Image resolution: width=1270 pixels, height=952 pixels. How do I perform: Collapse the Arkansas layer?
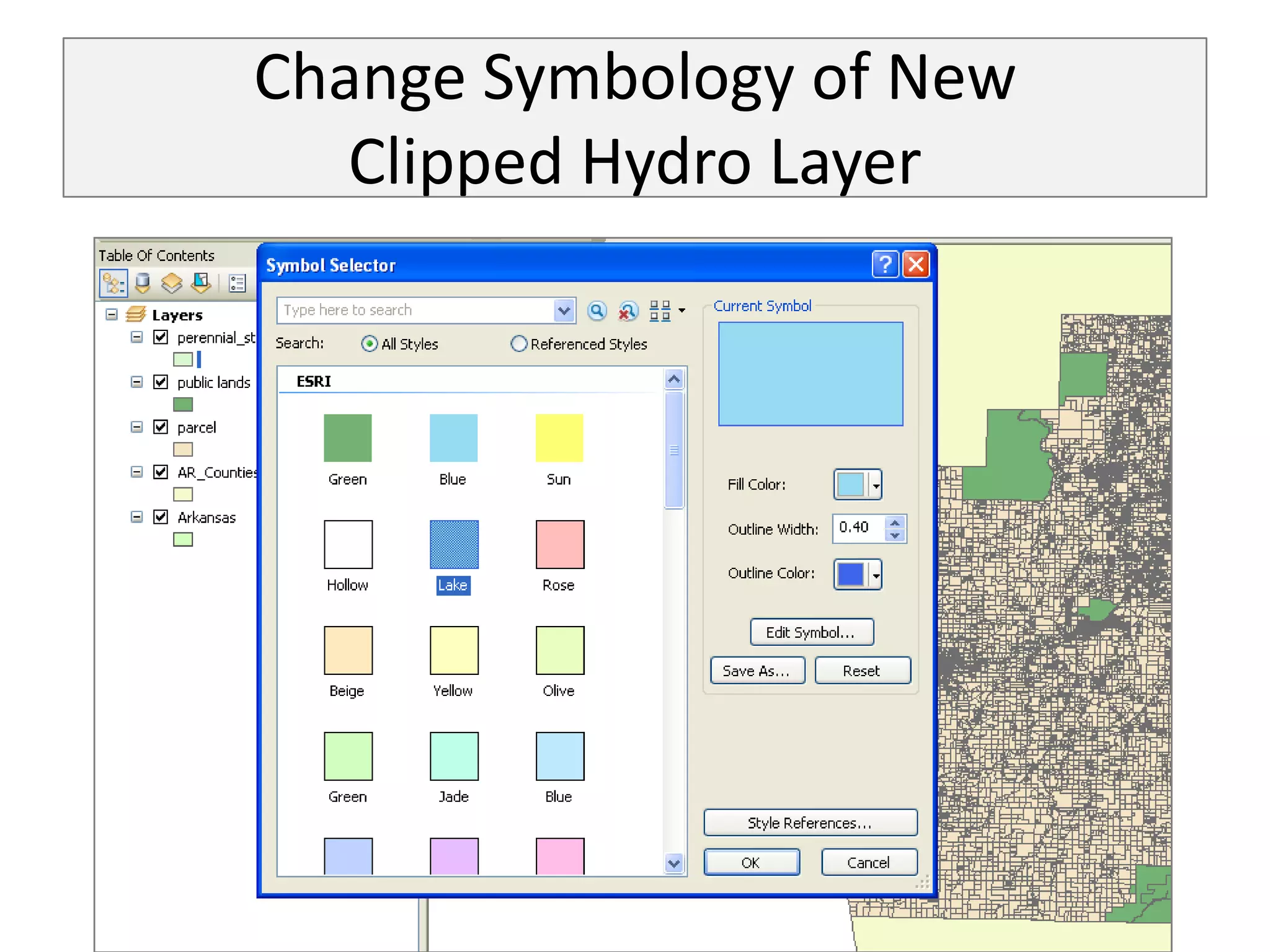(136, 516)
